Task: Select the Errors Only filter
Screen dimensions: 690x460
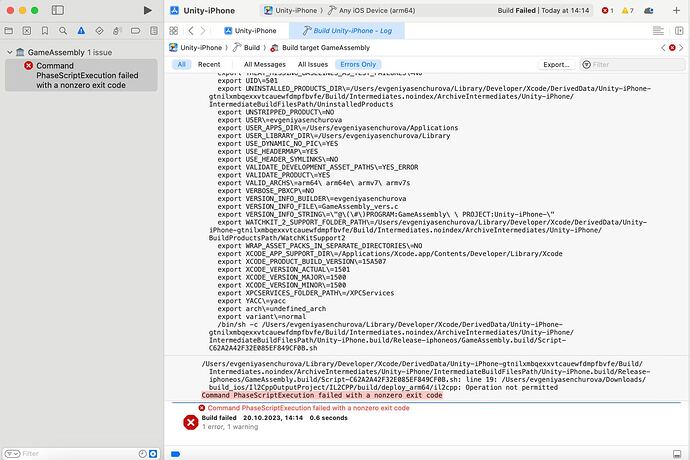Action: click(x=358, y=64)
